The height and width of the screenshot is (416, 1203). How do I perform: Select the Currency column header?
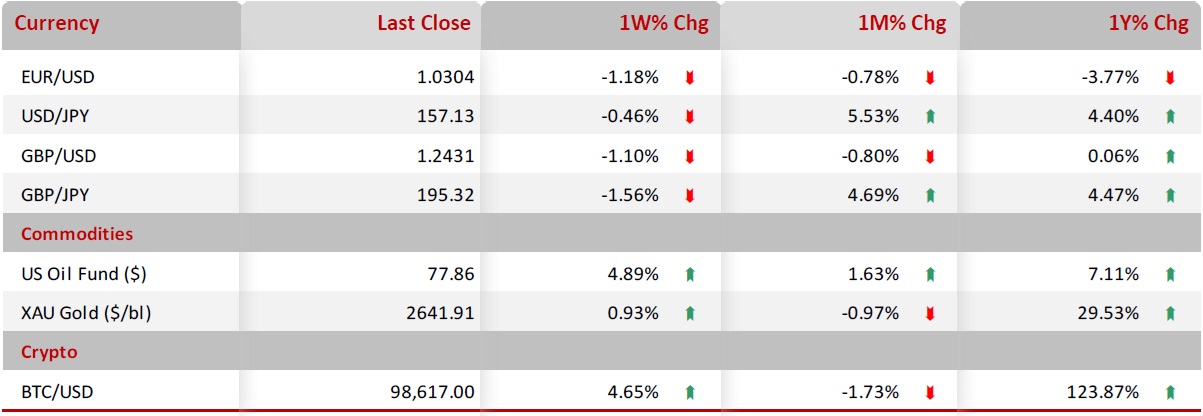57,24
